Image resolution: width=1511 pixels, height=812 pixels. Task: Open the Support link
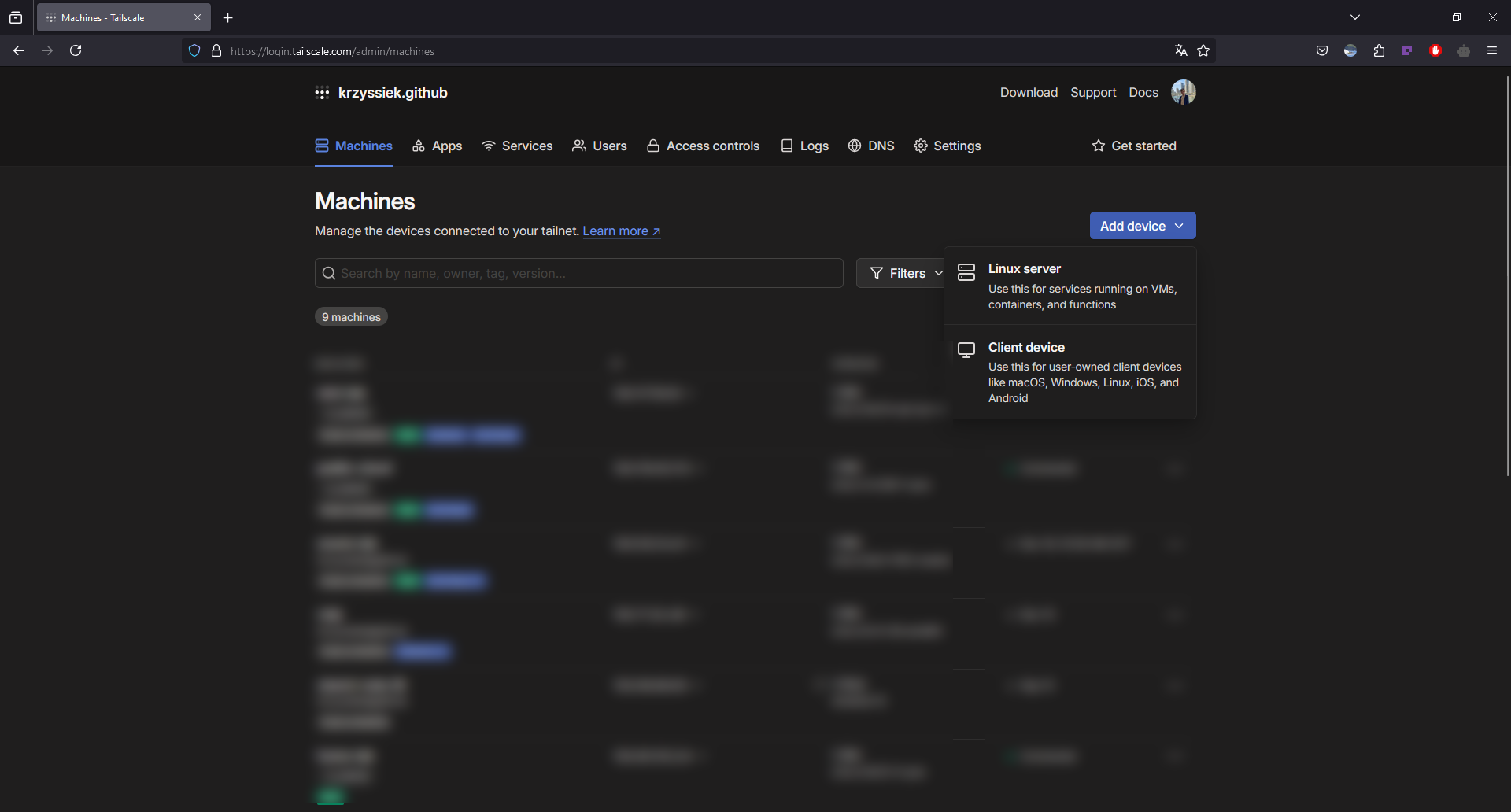pos(1093,92)
